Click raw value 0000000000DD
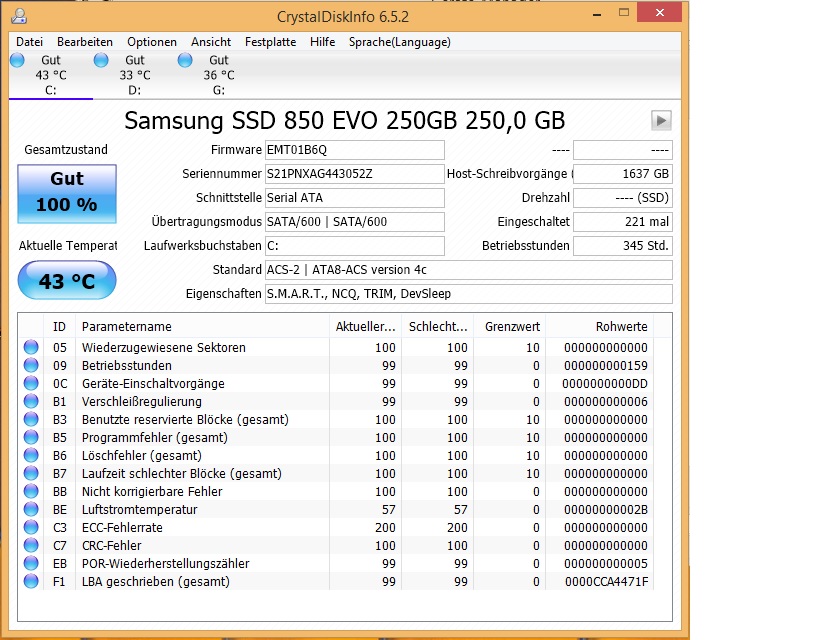This screenshot has width=819, height=640. point(605,383)
